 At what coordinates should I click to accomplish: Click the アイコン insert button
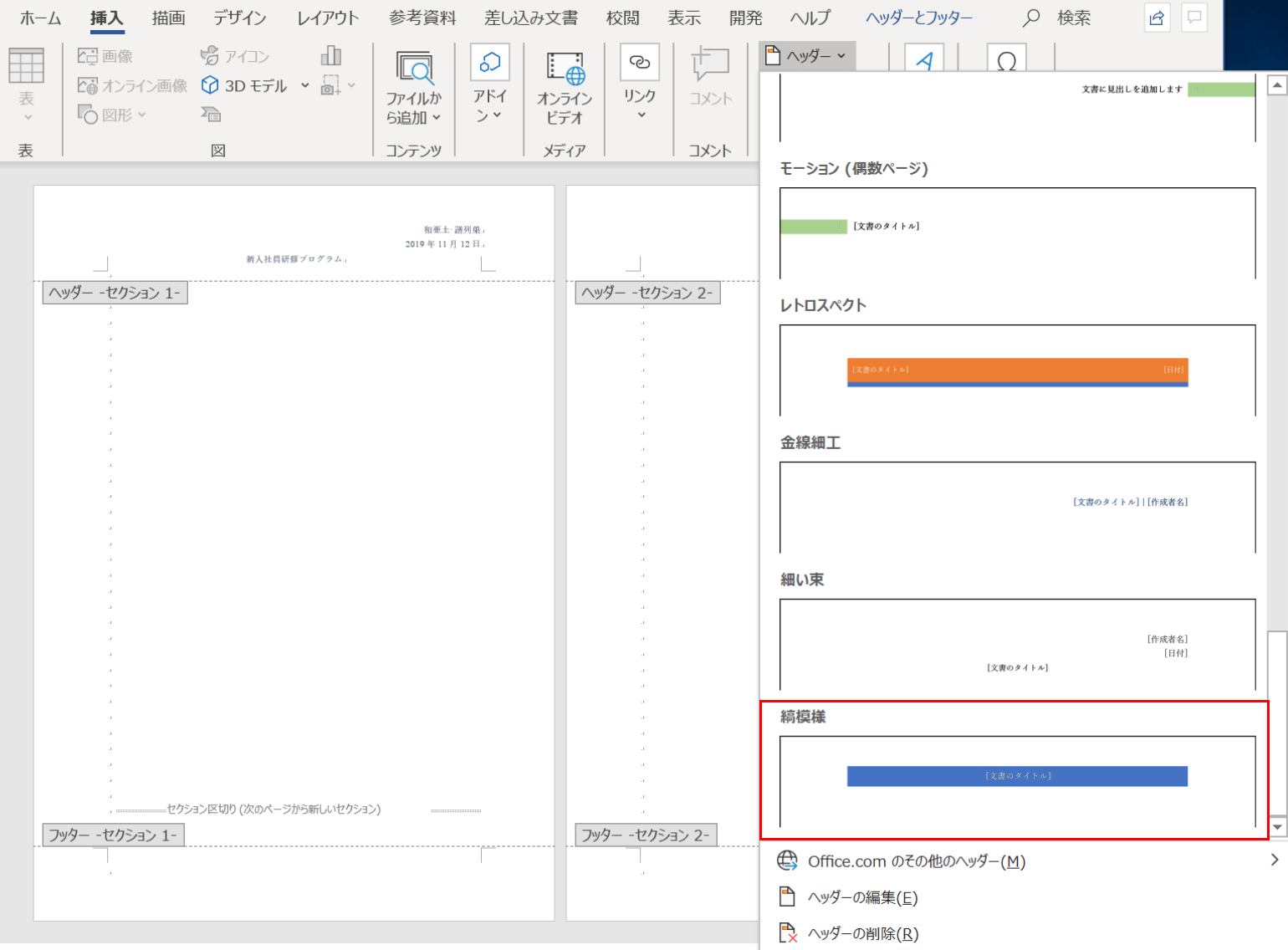point(235,56)
